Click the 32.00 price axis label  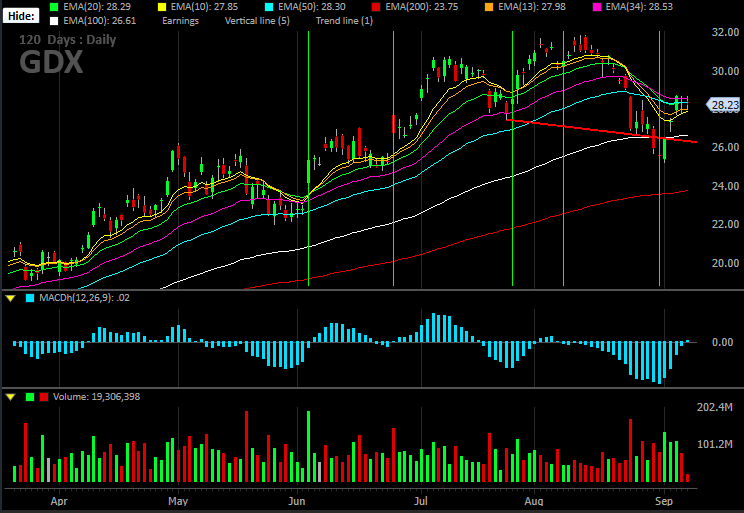point(725,32)
